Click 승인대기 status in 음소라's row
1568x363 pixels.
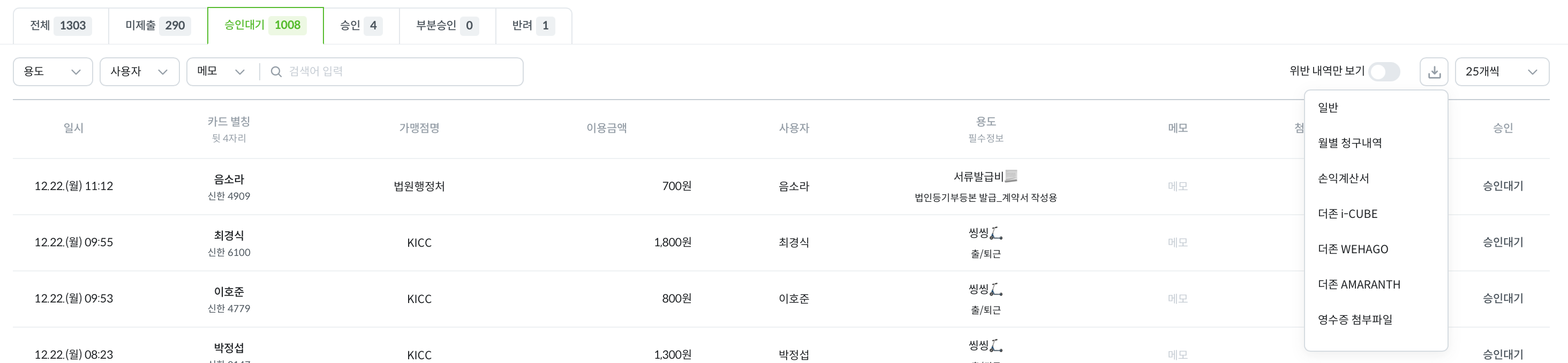[x=1502, y=186]
